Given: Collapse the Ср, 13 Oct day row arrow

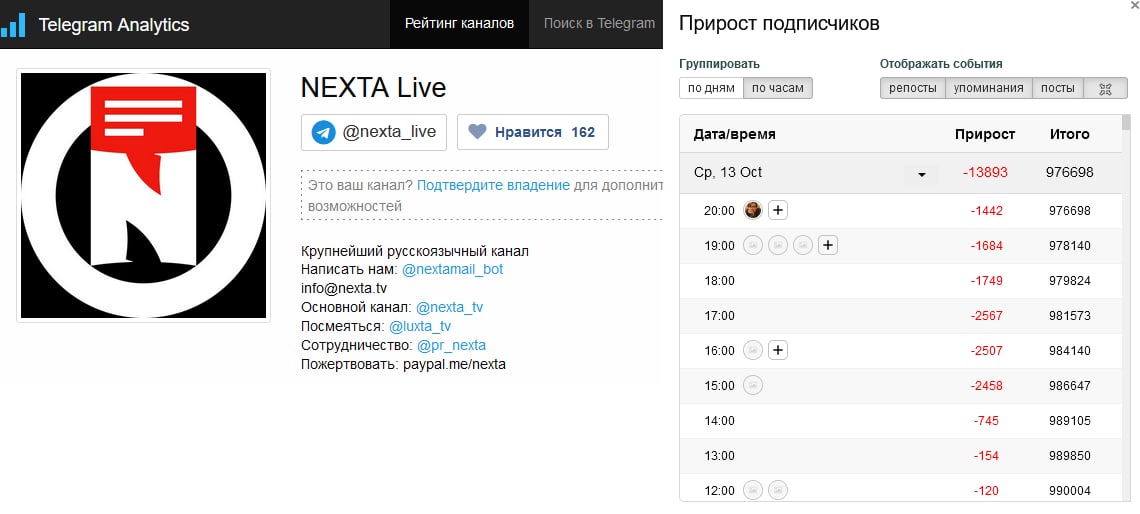Looking at the screenshot, I should click(x=922, y=174).
